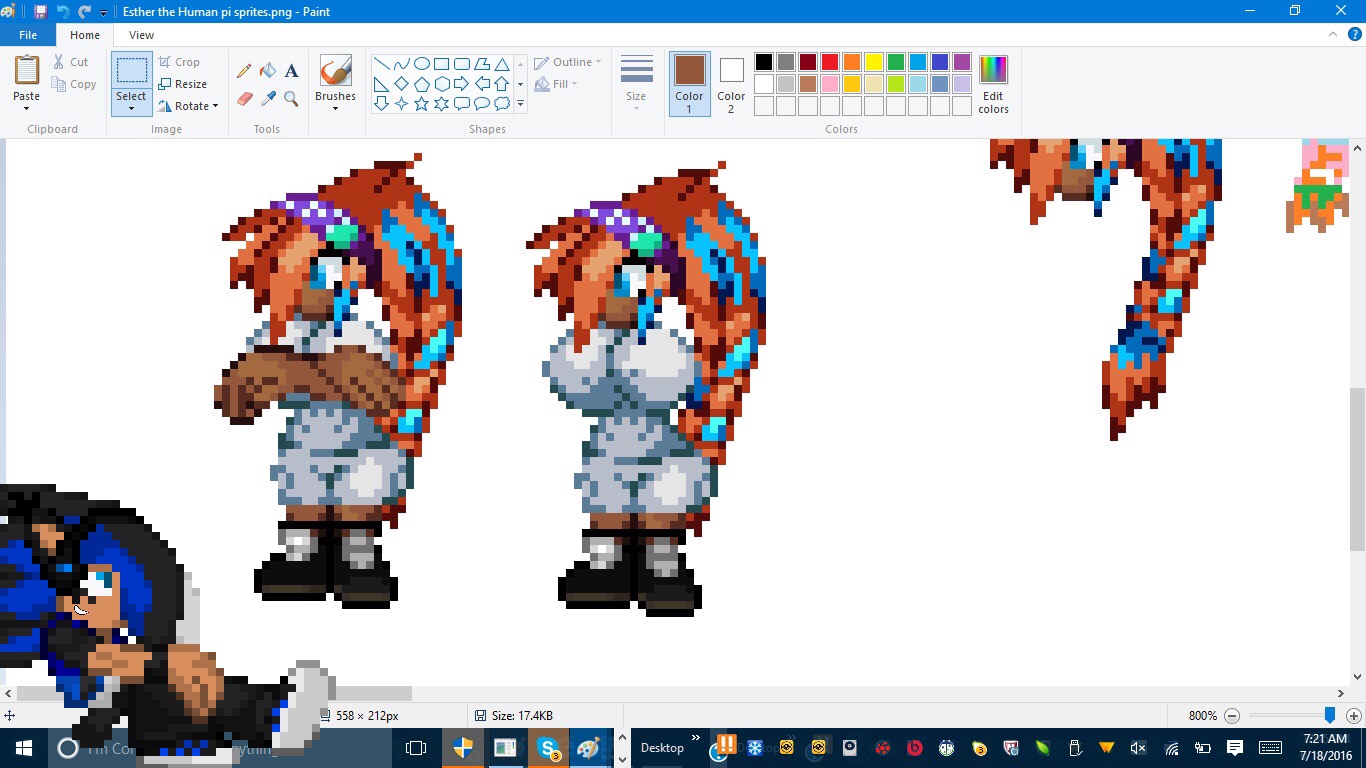Image resolution: width=1366 pixels, height=768 pixels.
Task: Open the Edit colors dialog
Action: coord(993,84)
